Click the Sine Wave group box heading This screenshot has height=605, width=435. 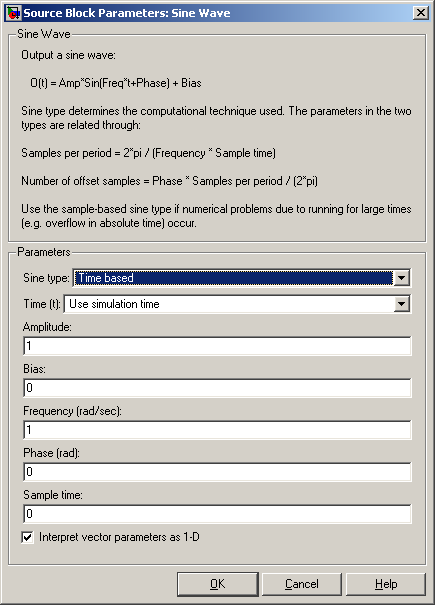point(44,34)
